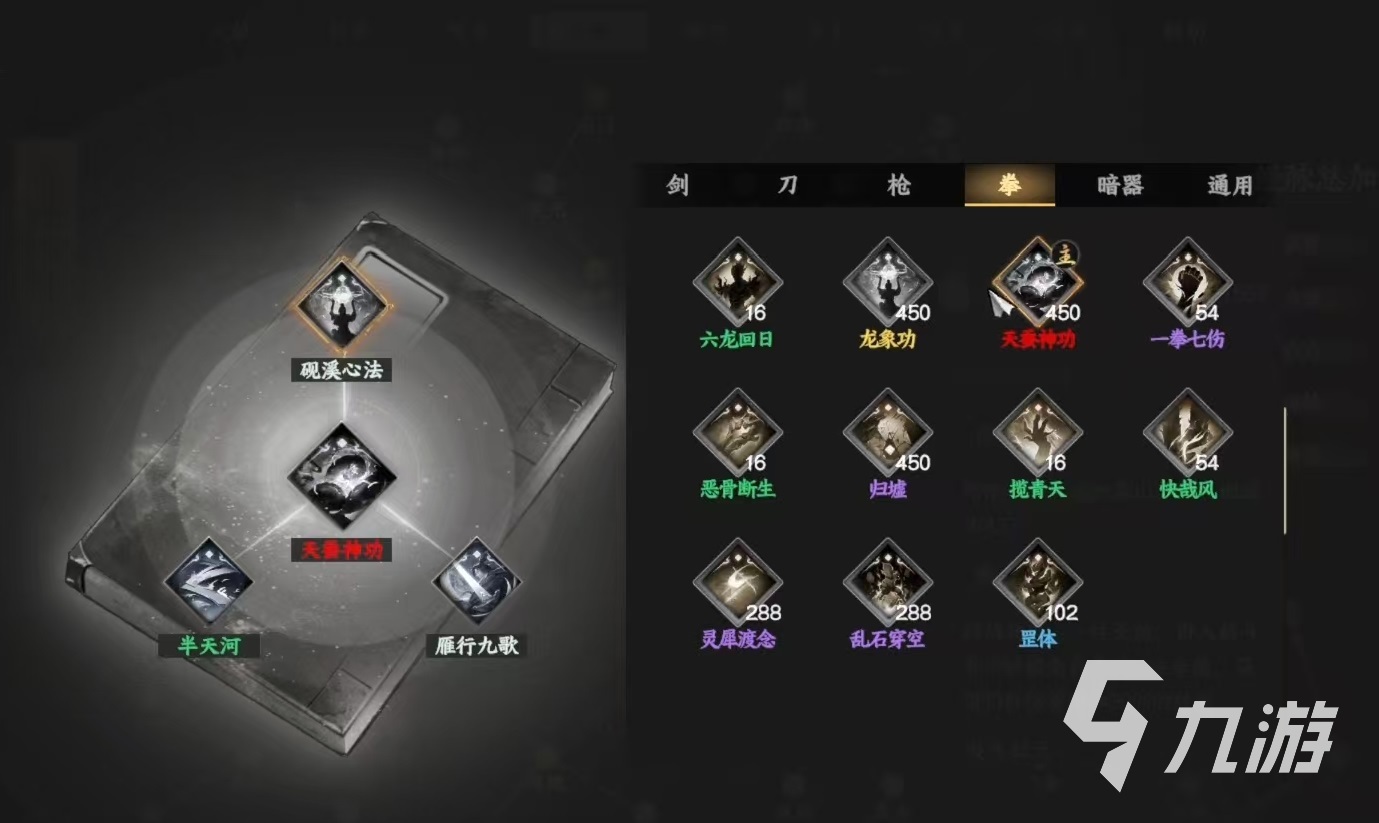Choose the 恶骨断生 skill icon
This screenshot has height=823, width=1379.
click(737, 434)
